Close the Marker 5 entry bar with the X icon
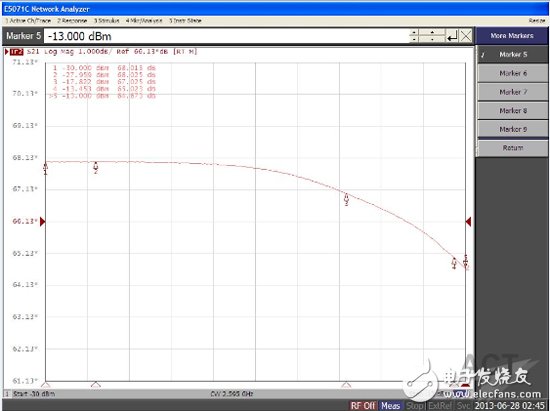 (466, 36)
